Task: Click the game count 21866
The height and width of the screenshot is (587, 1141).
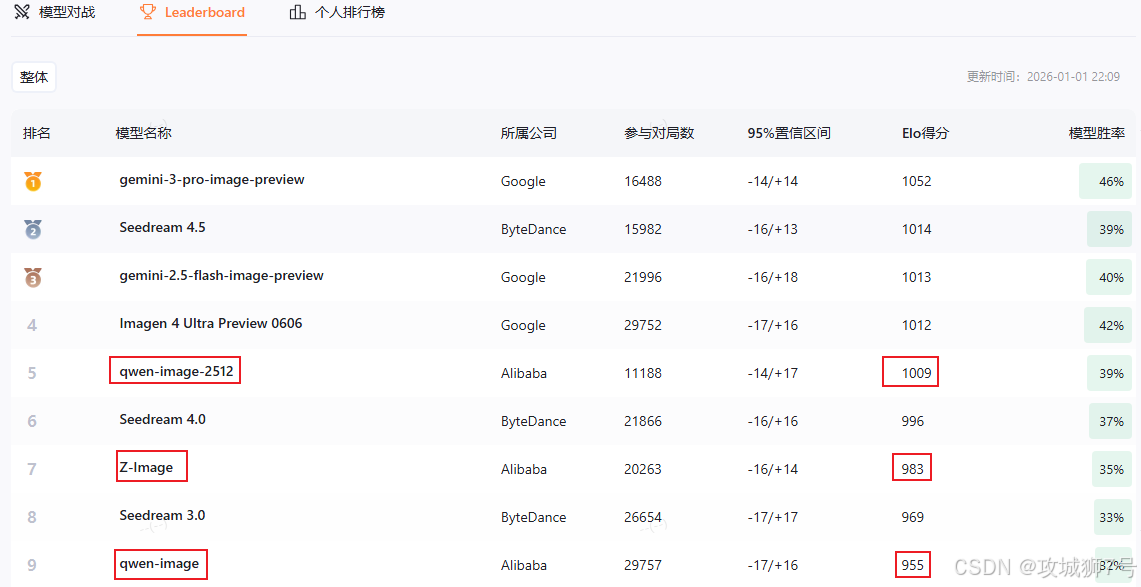Action: (643, 421)
